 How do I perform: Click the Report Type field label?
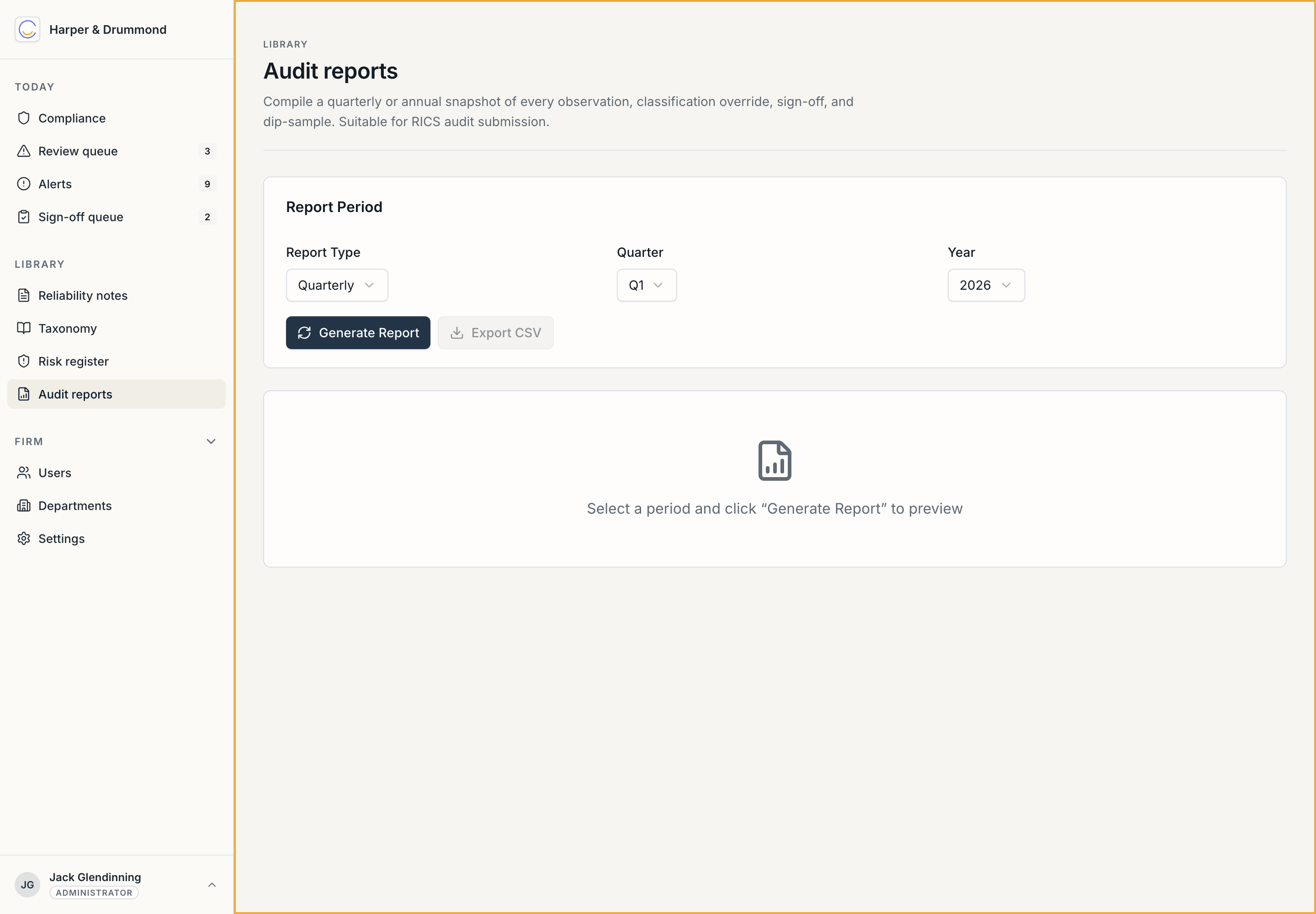point(323,253)
